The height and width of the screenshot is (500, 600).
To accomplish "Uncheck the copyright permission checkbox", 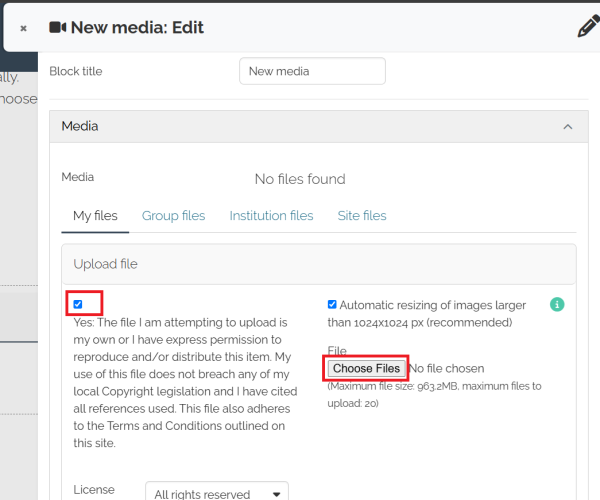I will tap(78, 304).
